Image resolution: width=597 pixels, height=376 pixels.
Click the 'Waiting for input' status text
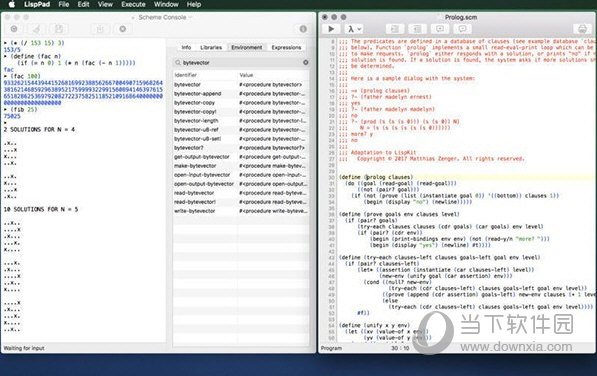pos(24,348)
